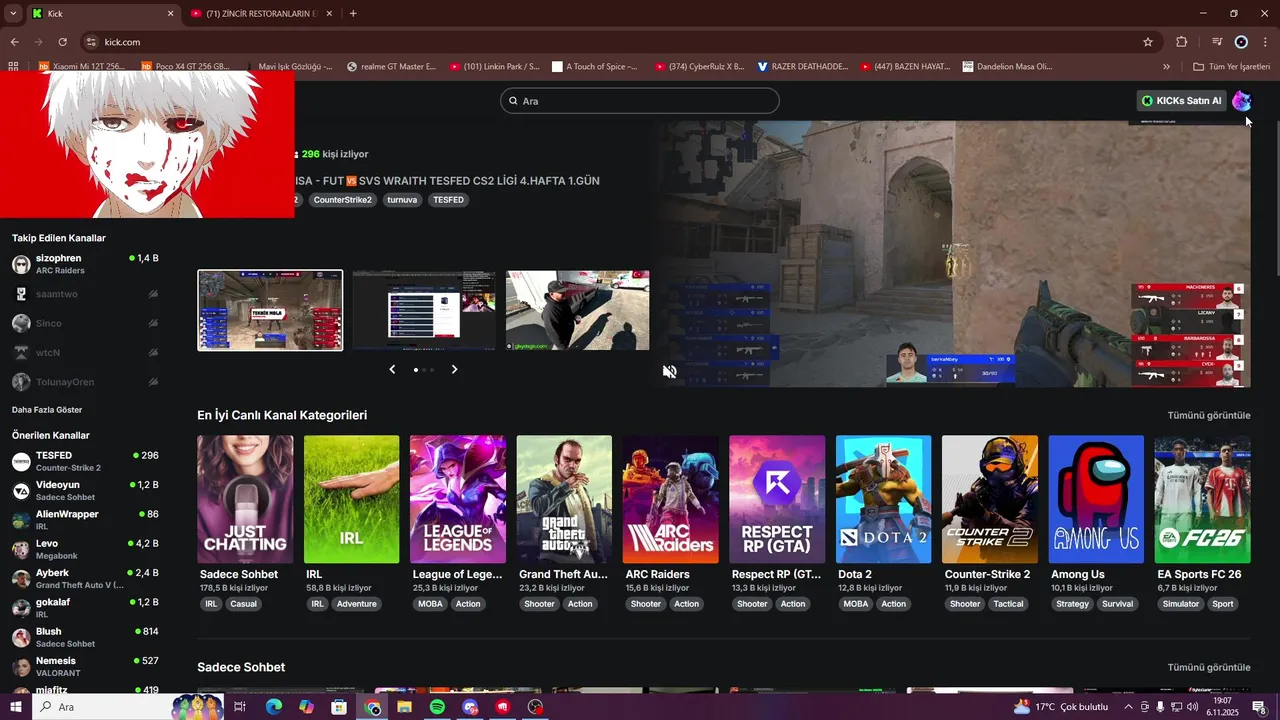Open the Levo Megabonk channel row

85,549
